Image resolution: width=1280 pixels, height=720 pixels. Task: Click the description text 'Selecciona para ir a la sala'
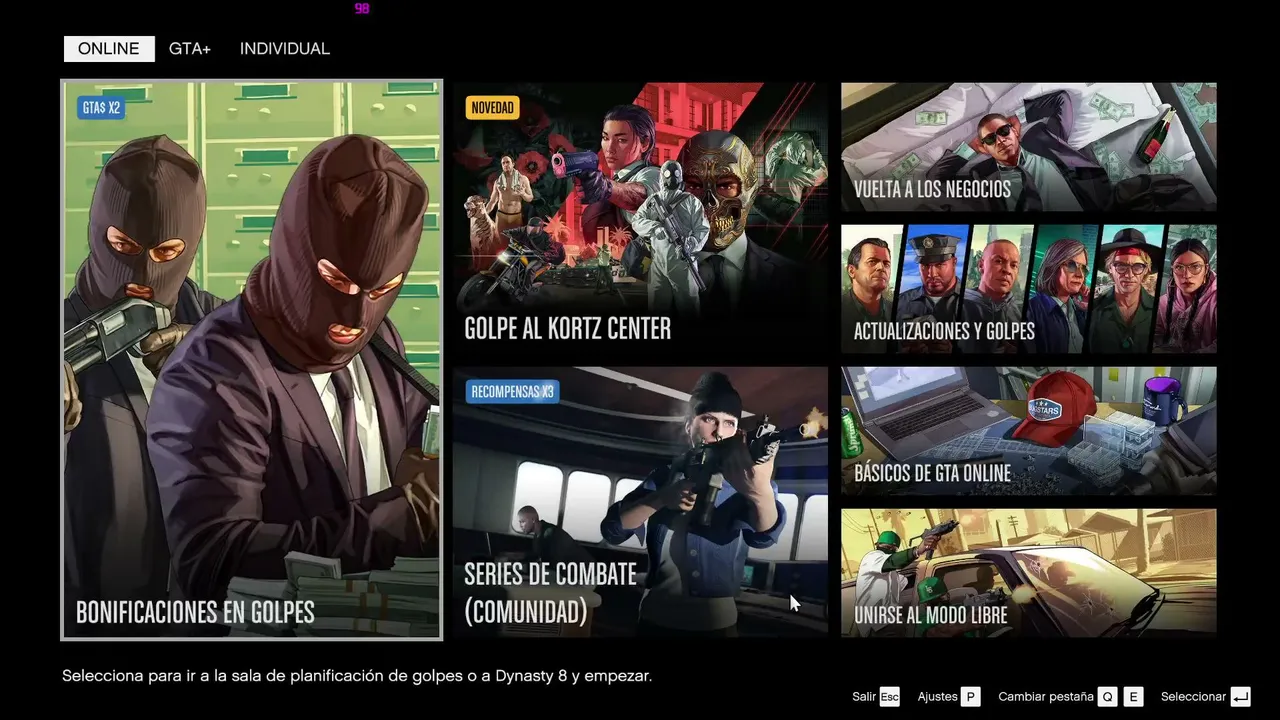357,676
